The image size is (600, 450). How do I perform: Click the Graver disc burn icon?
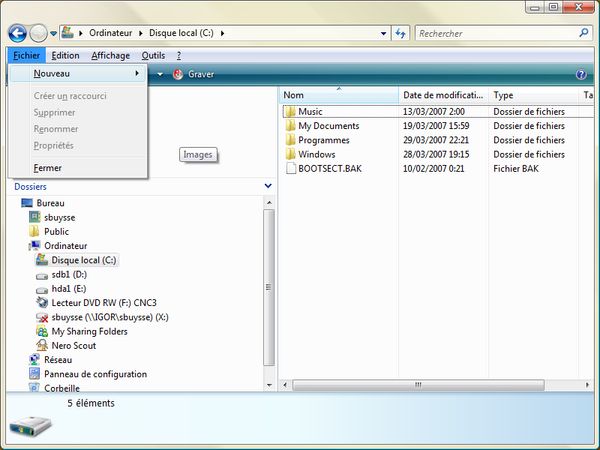pyautogui.click(x=178, y=74)
